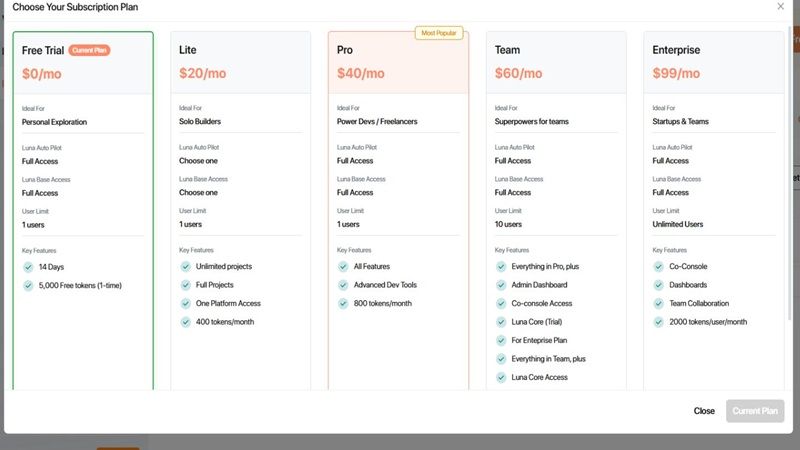800x450 pixels.
Task: Click the checkmark beside Luna Core (Trial)
Action: [501, 322]
